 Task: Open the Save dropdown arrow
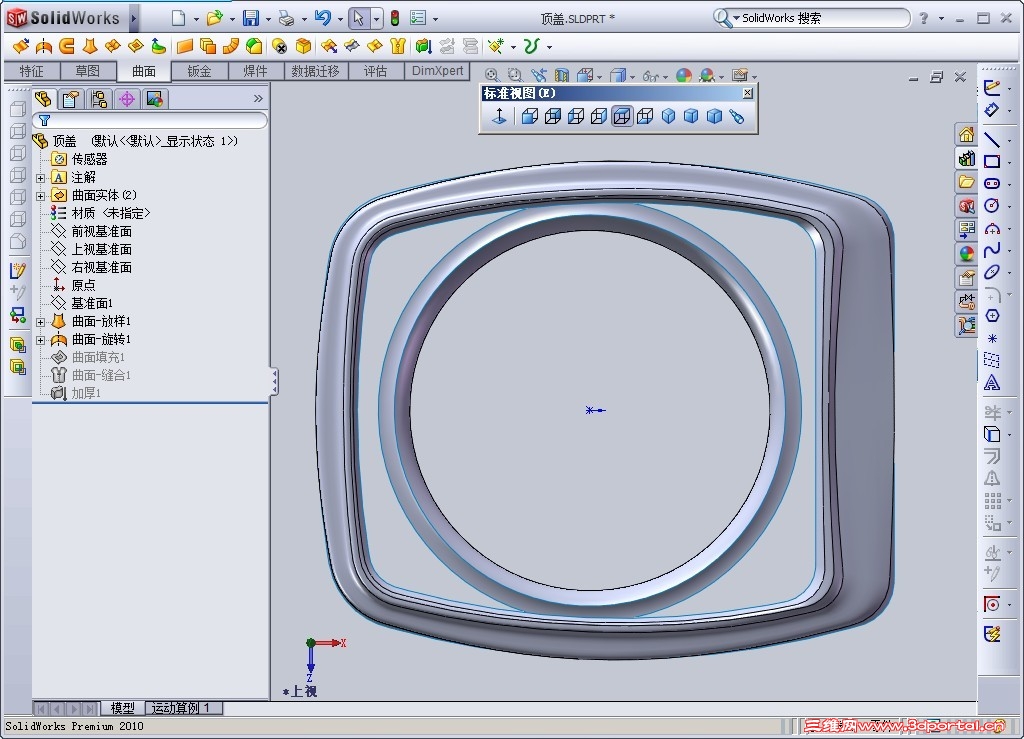[268, 19]
